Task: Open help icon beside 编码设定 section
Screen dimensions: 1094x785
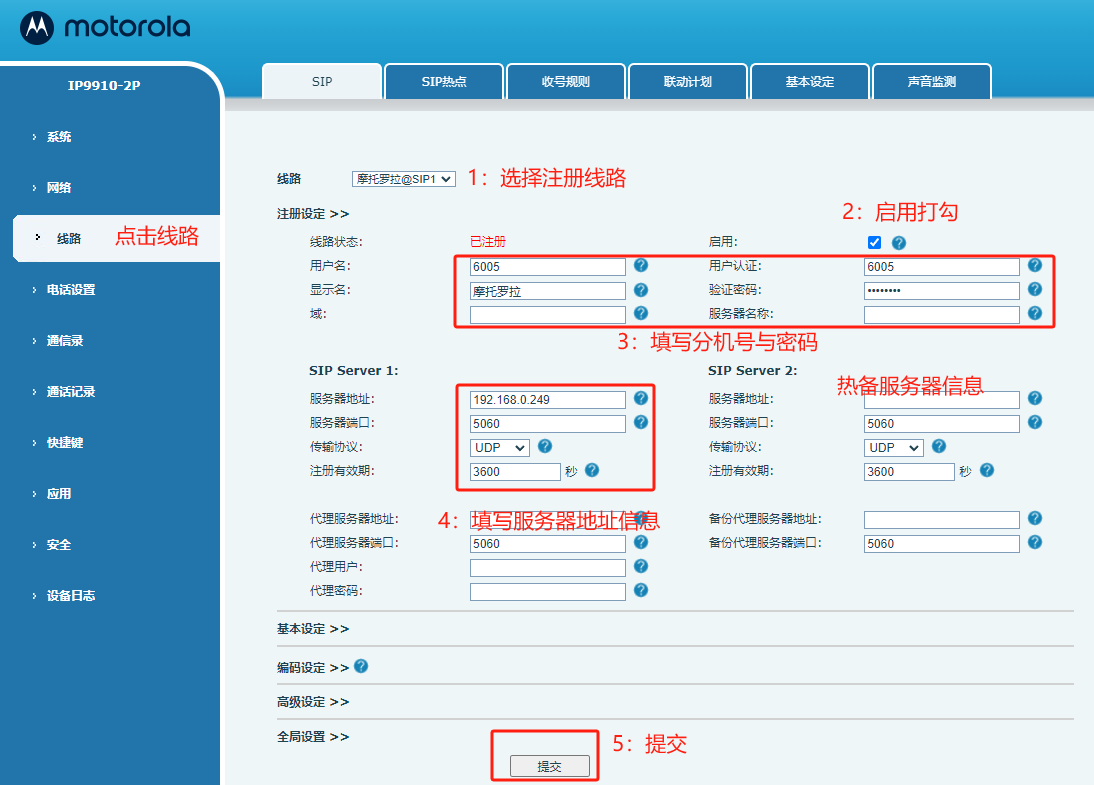Action: 361,666
